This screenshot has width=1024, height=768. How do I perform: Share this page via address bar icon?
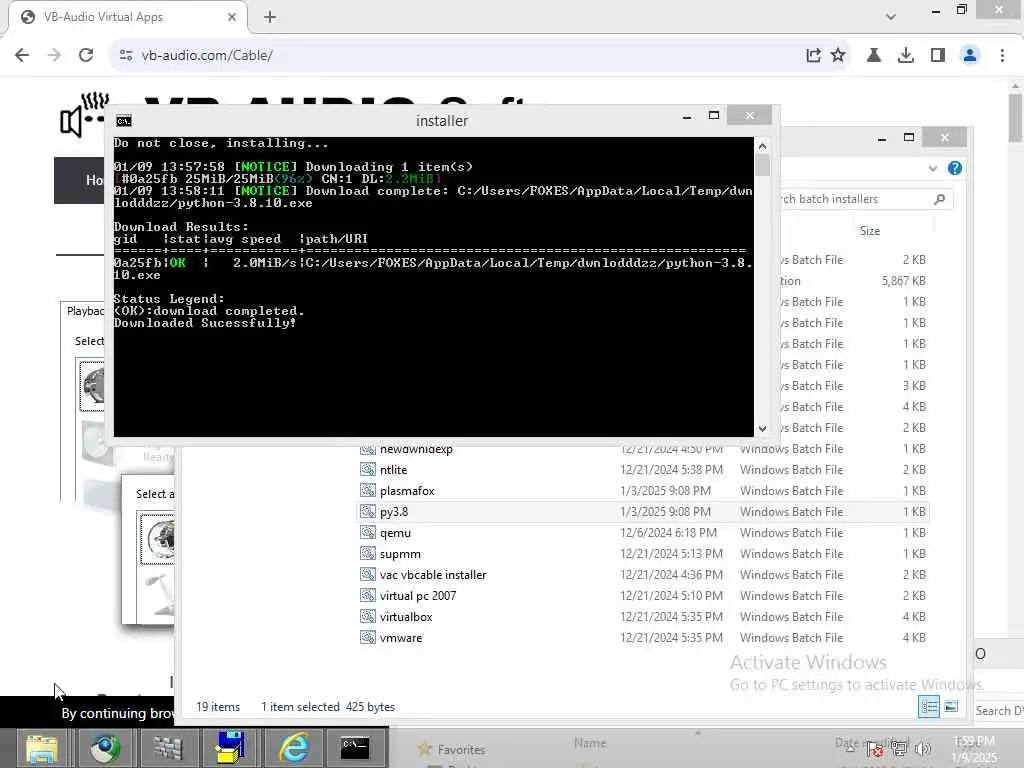pos(813,56)
